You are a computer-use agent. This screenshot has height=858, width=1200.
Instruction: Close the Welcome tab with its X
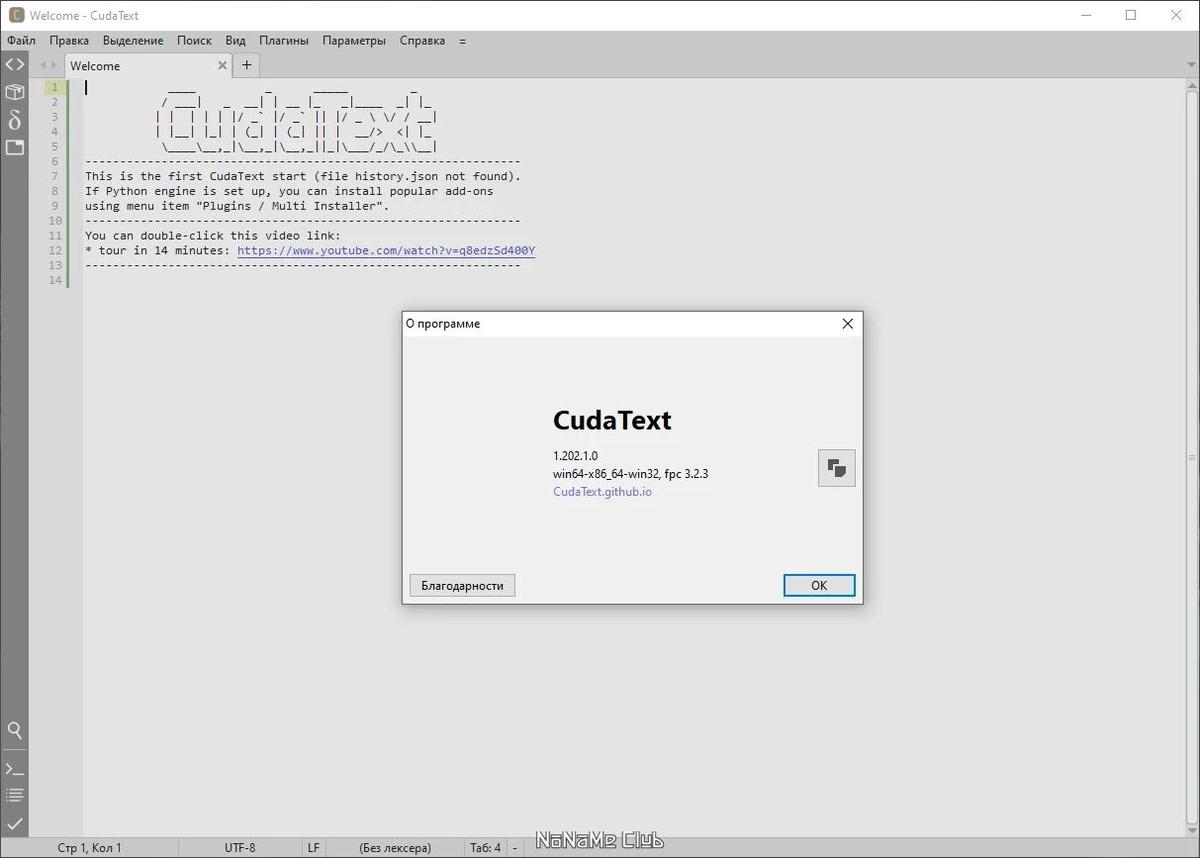[223, 65]
